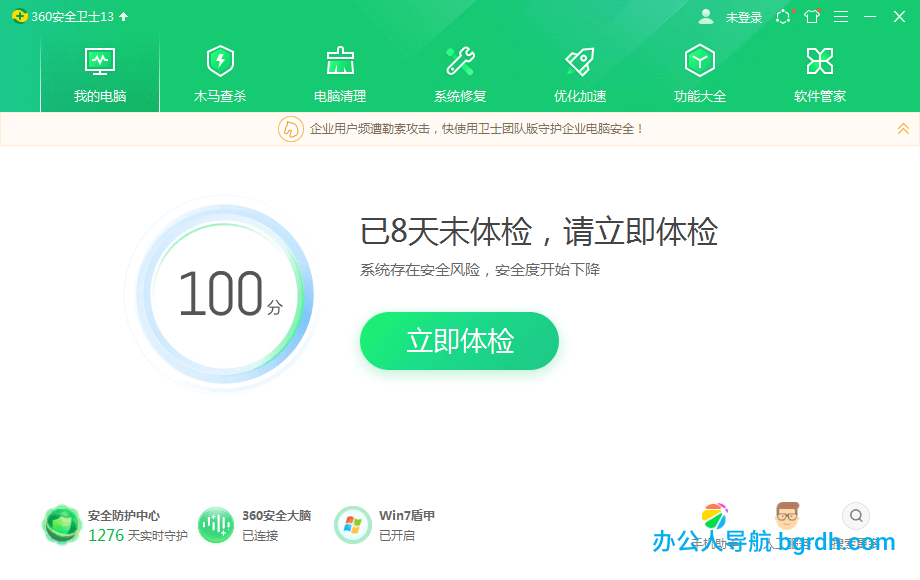Minimize the 360 window
Image resolution: width=920 pixels, height=580 pixels.
point(870,16)
